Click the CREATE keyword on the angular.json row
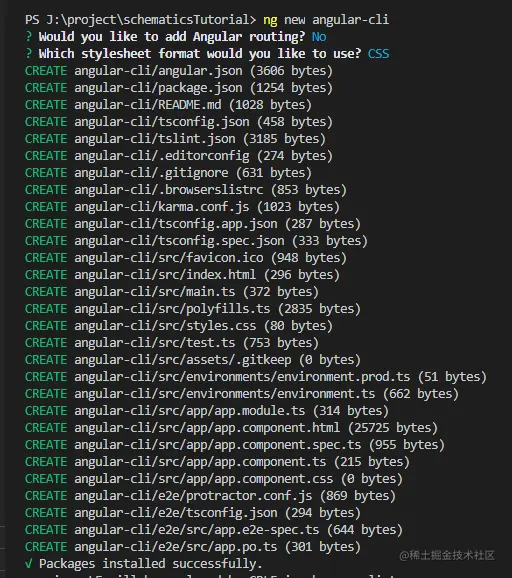The height and width of the screenshot is (578, 512). coord(46,71)
